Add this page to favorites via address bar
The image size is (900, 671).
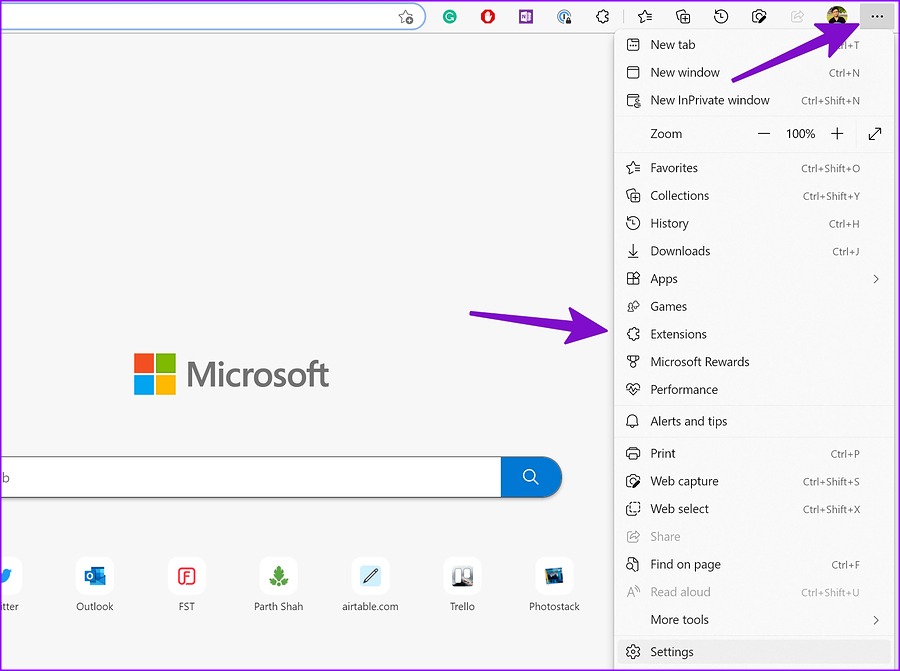click(x=406, y=16)
